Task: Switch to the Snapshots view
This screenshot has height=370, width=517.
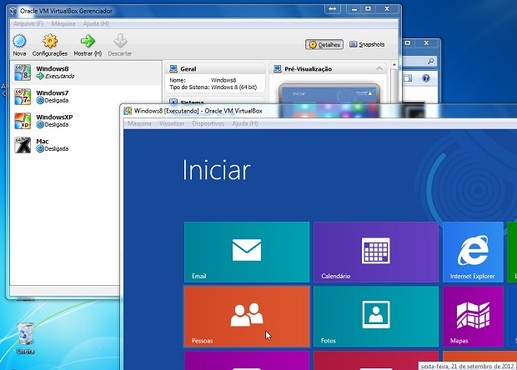Action: coord(367,44)
